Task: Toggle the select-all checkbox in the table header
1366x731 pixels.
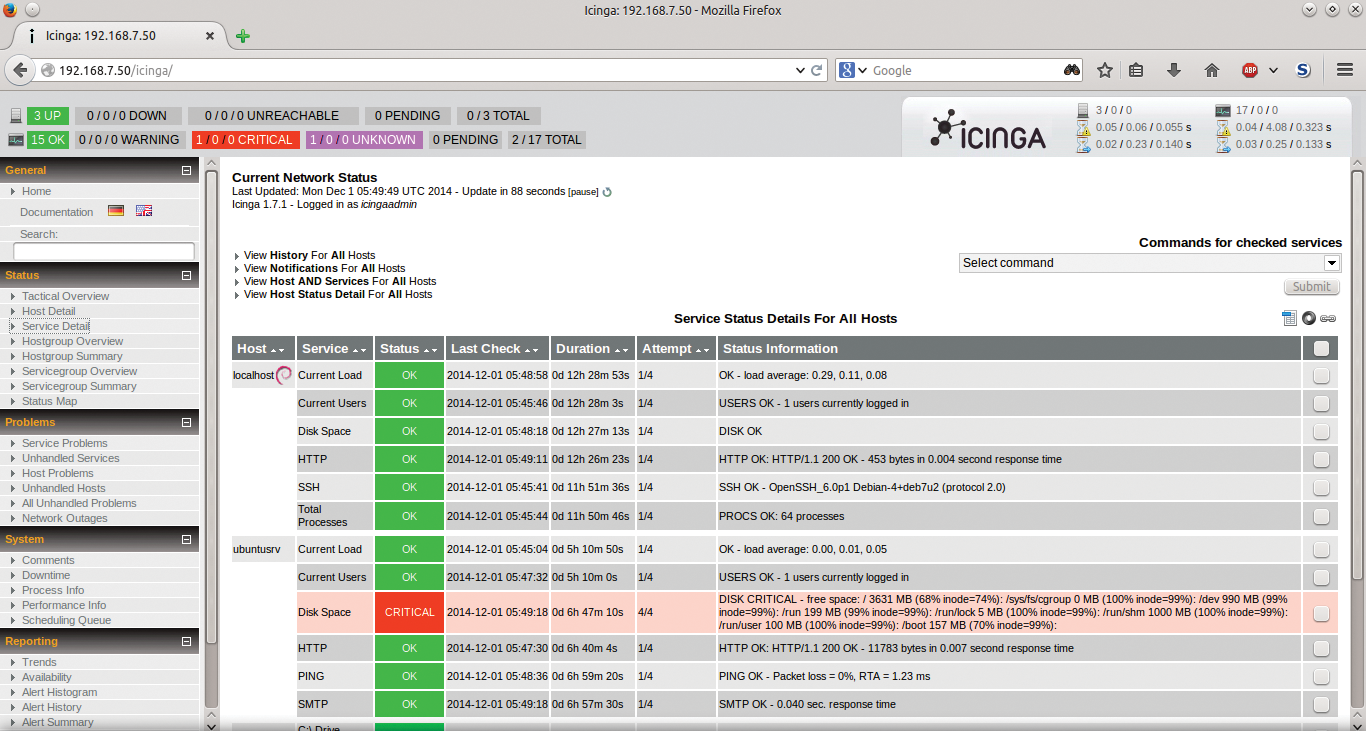Action: click(1320, 348)
